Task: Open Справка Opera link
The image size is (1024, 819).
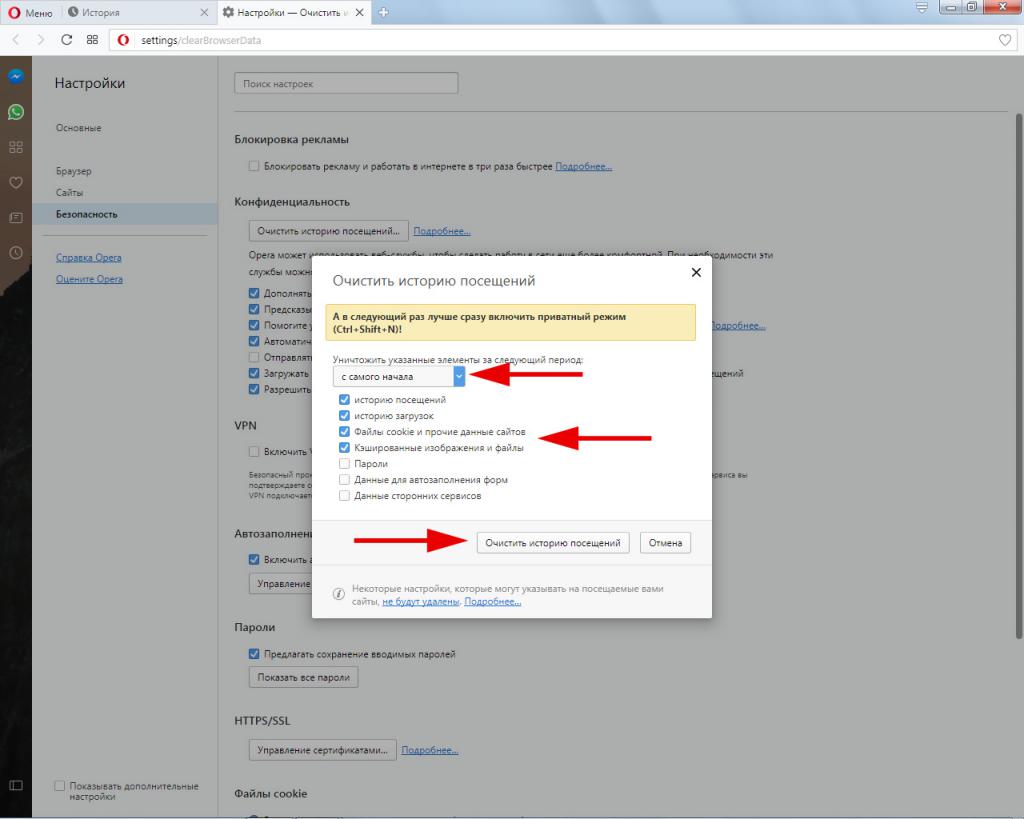Action: 89,257
